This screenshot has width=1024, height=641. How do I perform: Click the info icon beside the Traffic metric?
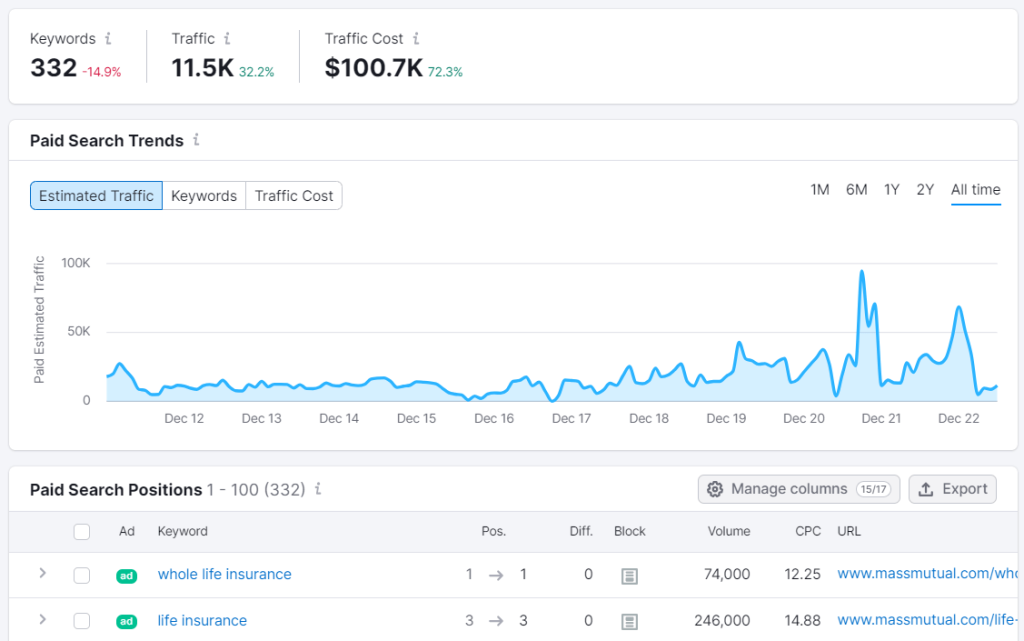[x=227, y=38]
